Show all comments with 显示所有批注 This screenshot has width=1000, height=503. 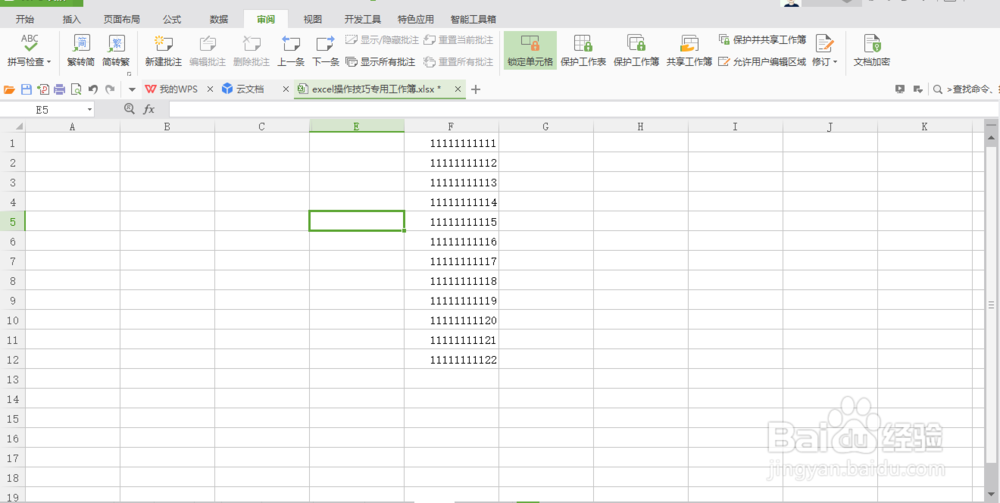[381, 62]
